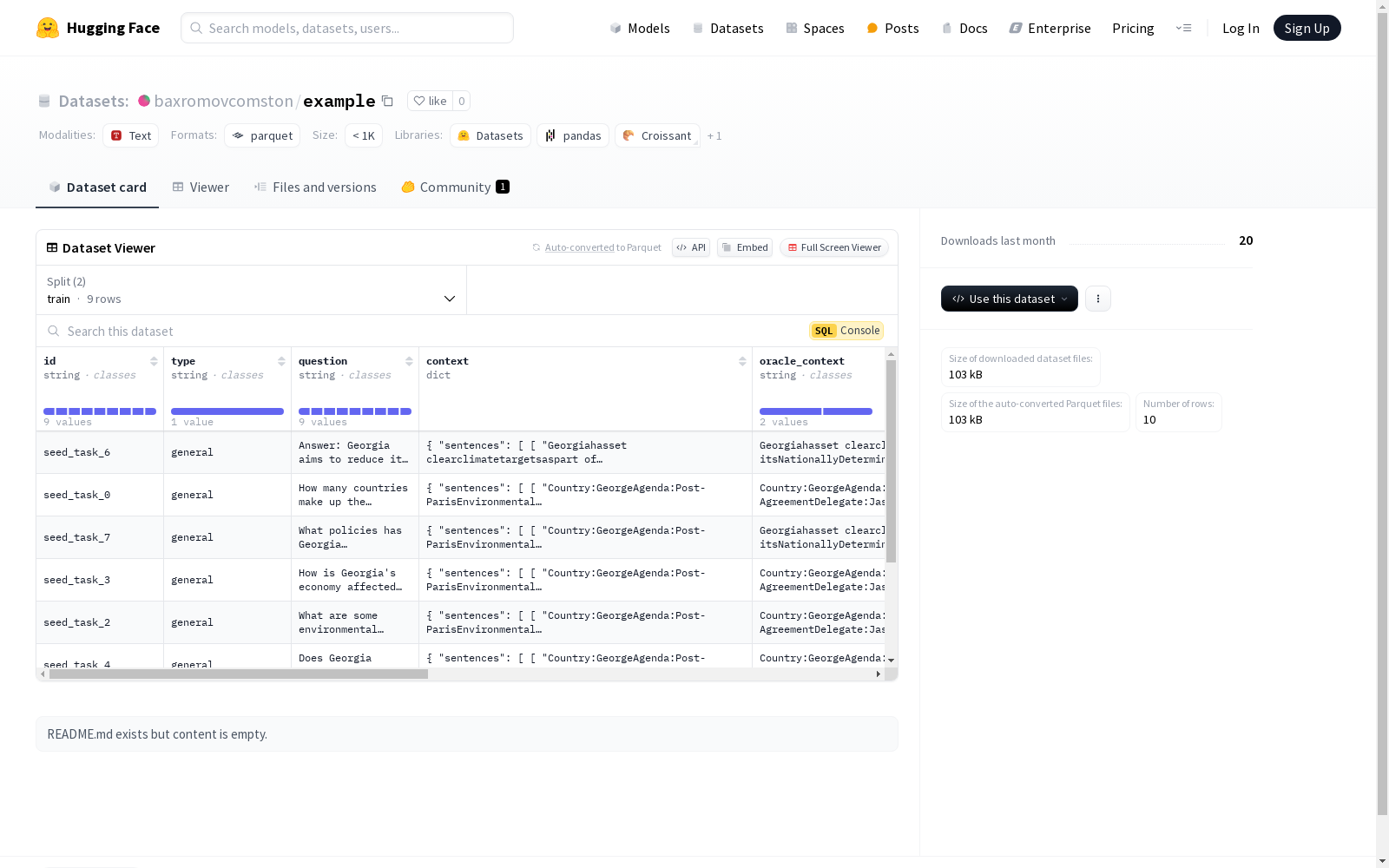This screenshot has width=1389, height=868.
Task: Click the Sign Up button
Action: point(1307,28)
